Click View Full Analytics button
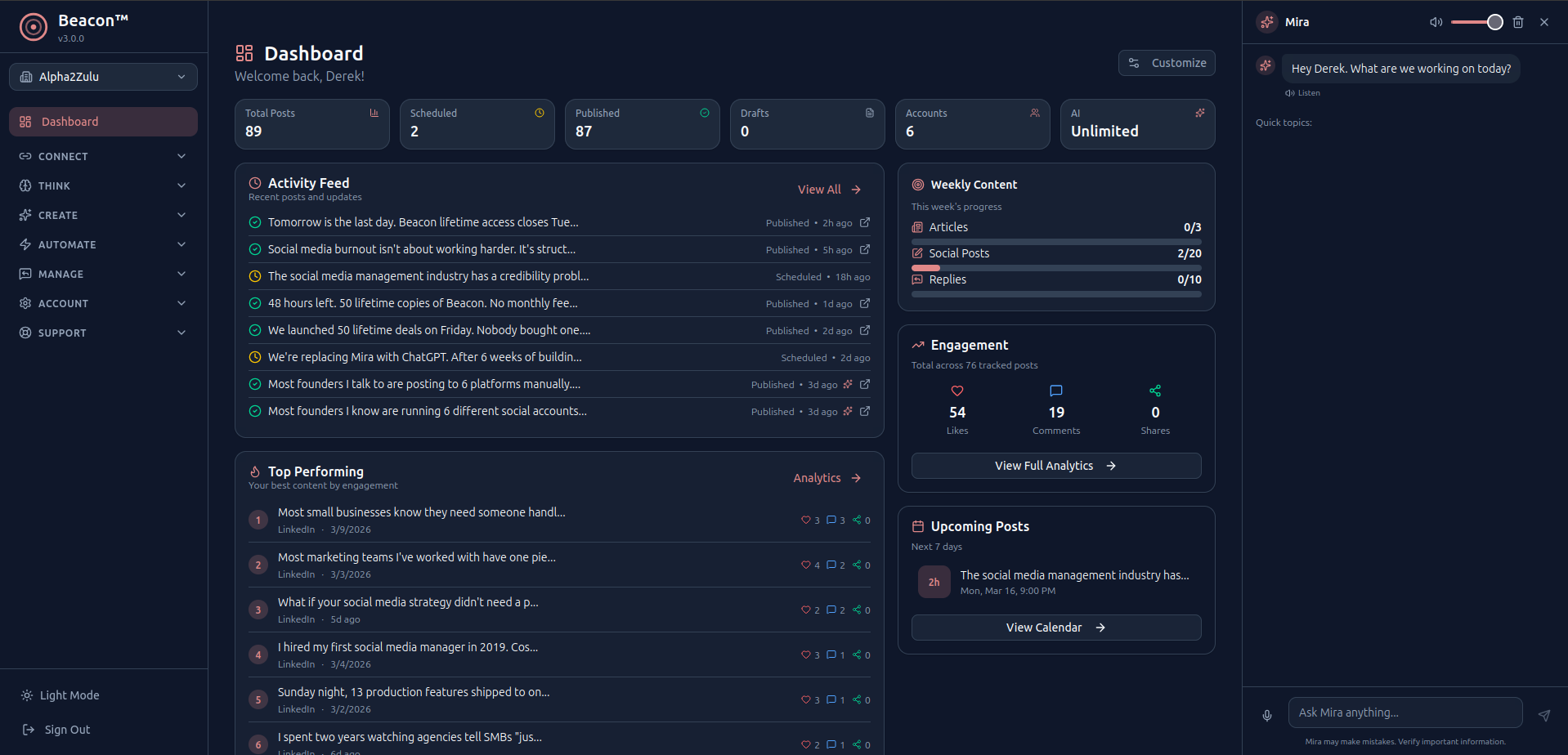 pyautogui.click(x=1055, y=466)
